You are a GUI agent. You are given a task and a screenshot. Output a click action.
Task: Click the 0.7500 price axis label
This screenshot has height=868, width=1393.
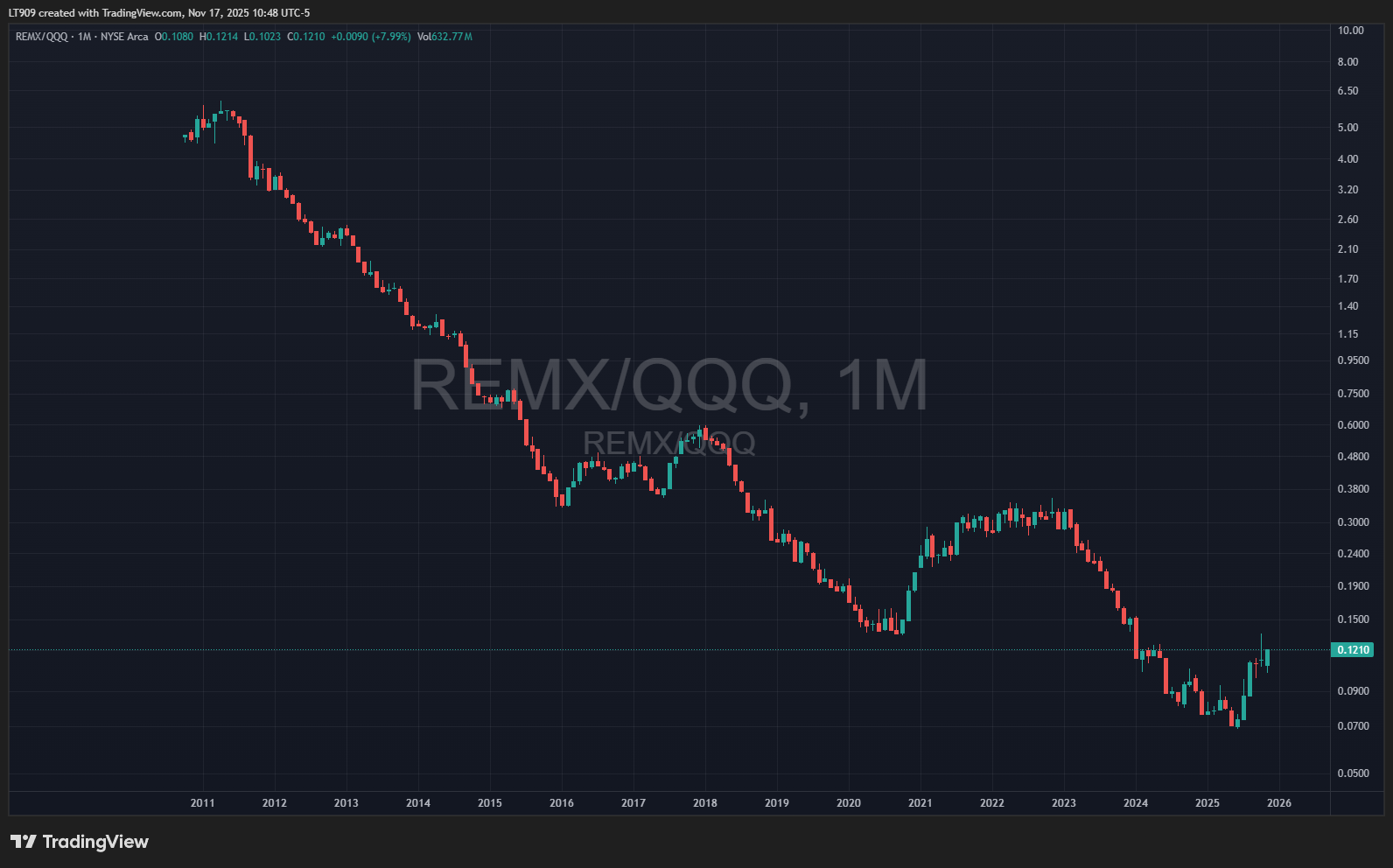pyautogui.click(x=1354, y=394)
